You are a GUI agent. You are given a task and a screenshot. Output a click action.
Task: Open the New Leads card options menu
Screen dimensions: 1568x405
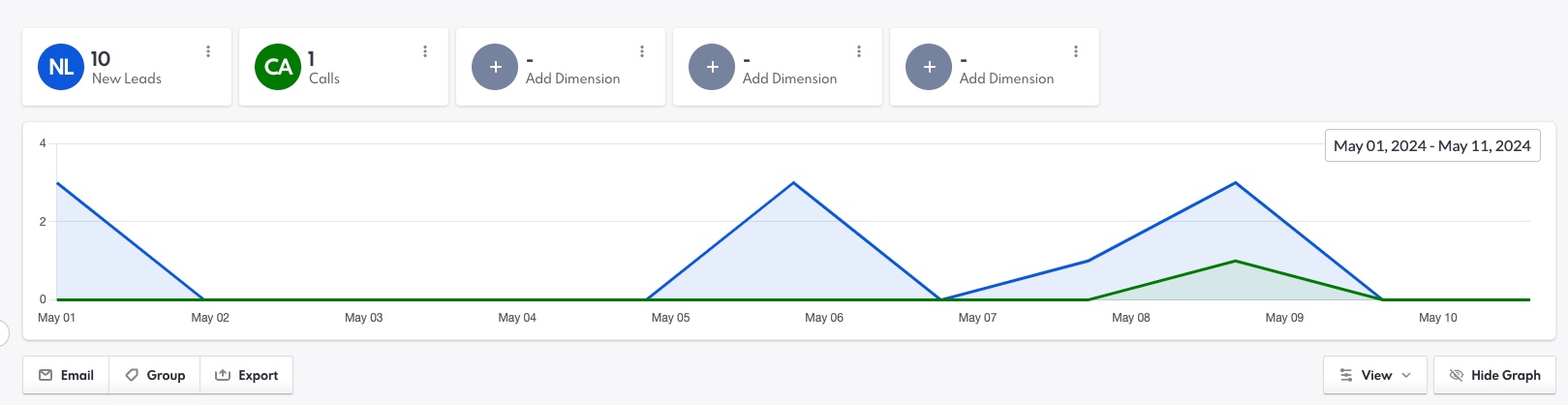[208, 51]
